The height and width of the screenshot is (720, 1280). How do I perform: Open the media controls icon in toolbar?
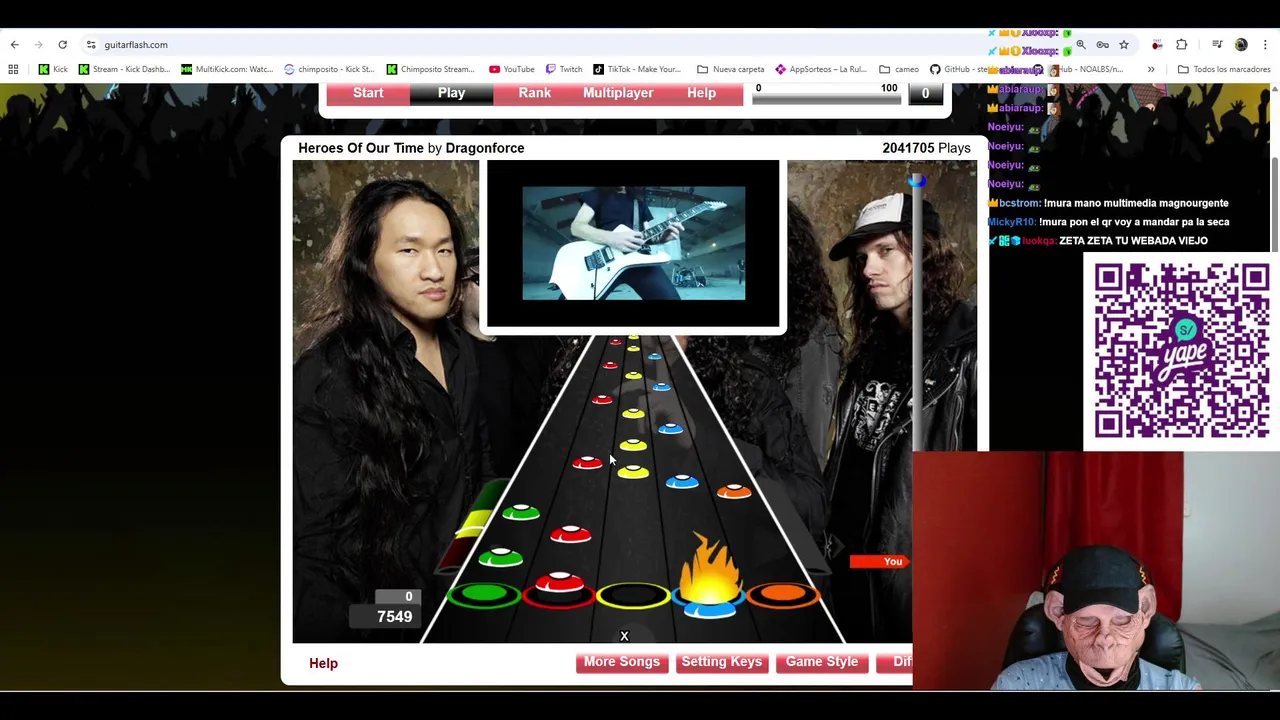[x=1217, y=45]
